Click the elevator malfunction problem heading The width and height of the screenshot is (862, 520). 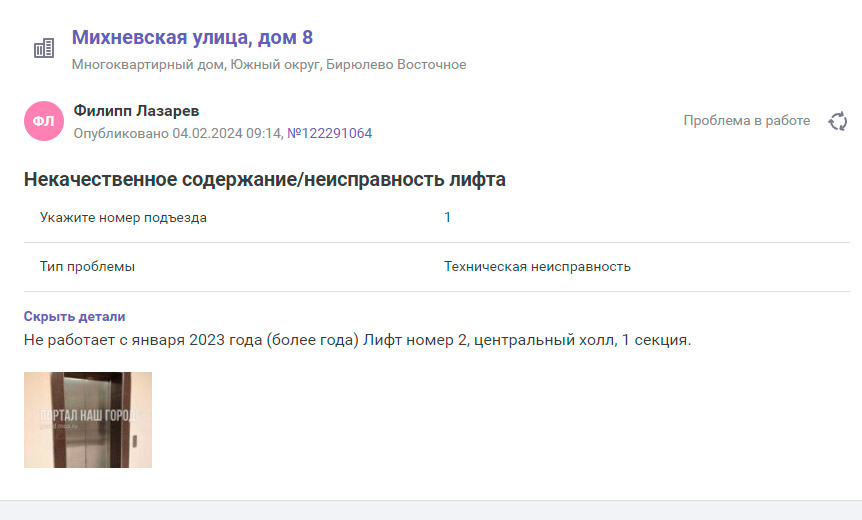[x=264, y=180]
